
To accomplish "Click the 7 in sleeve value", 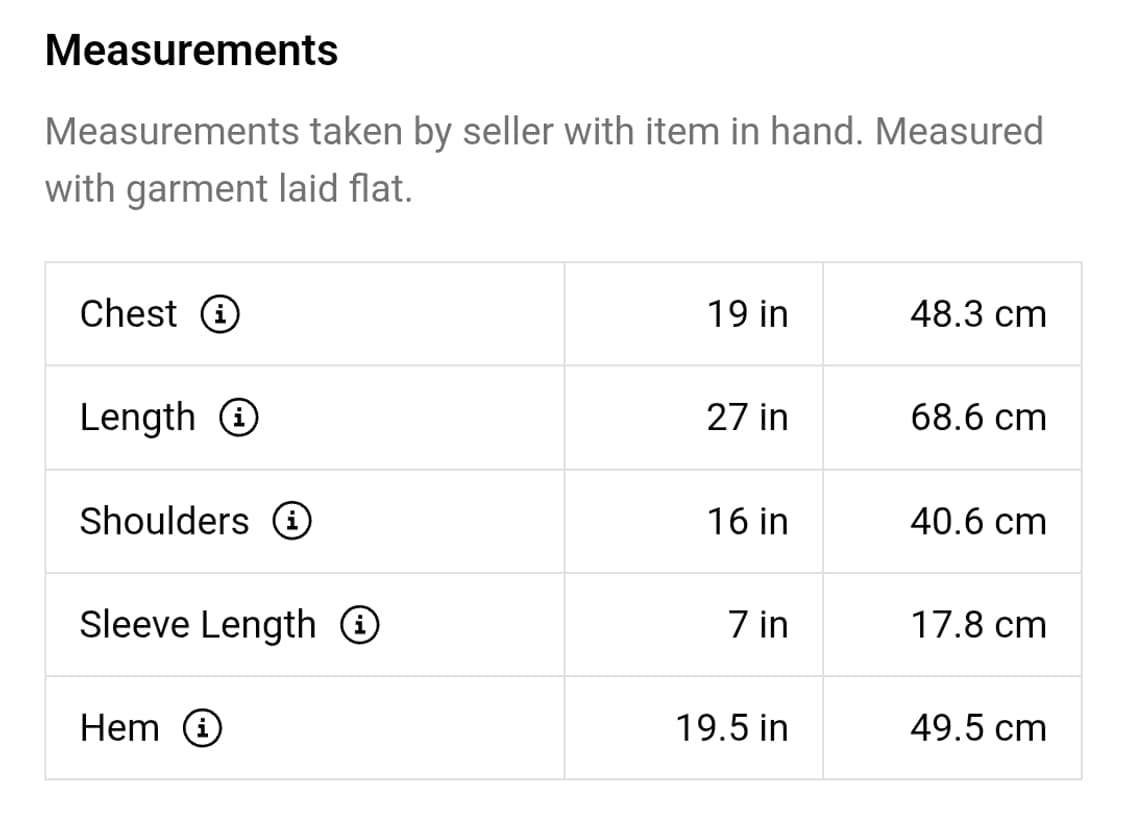I will pos(758,624).
